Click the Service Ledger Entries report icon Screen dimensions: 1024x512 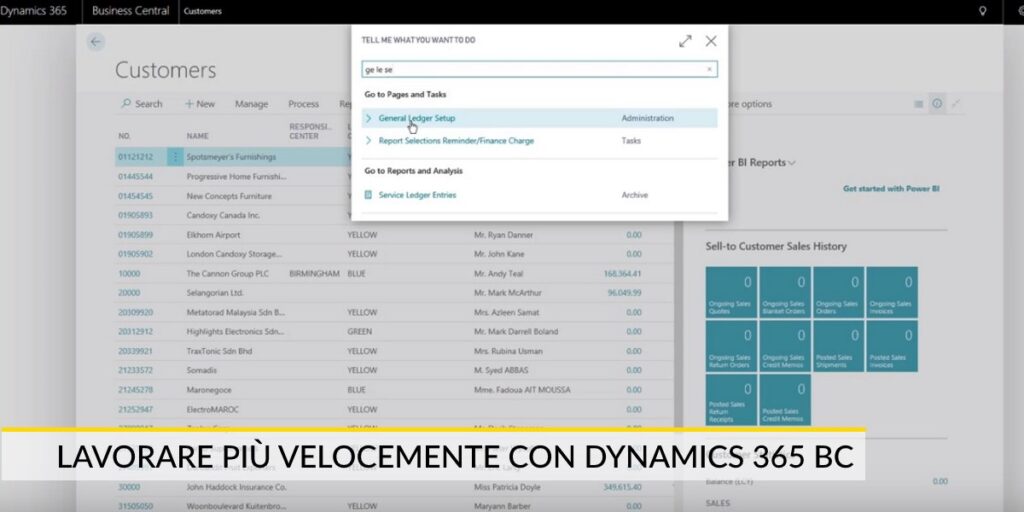click(x=368, y=195)
